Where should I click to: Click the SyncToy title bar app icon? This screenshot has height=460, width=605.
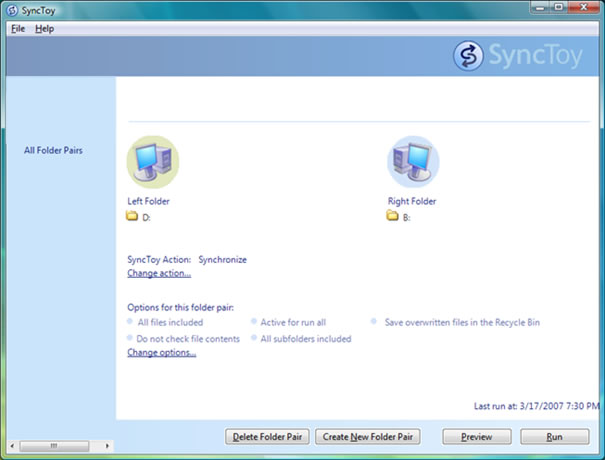[x=12, y=10]
